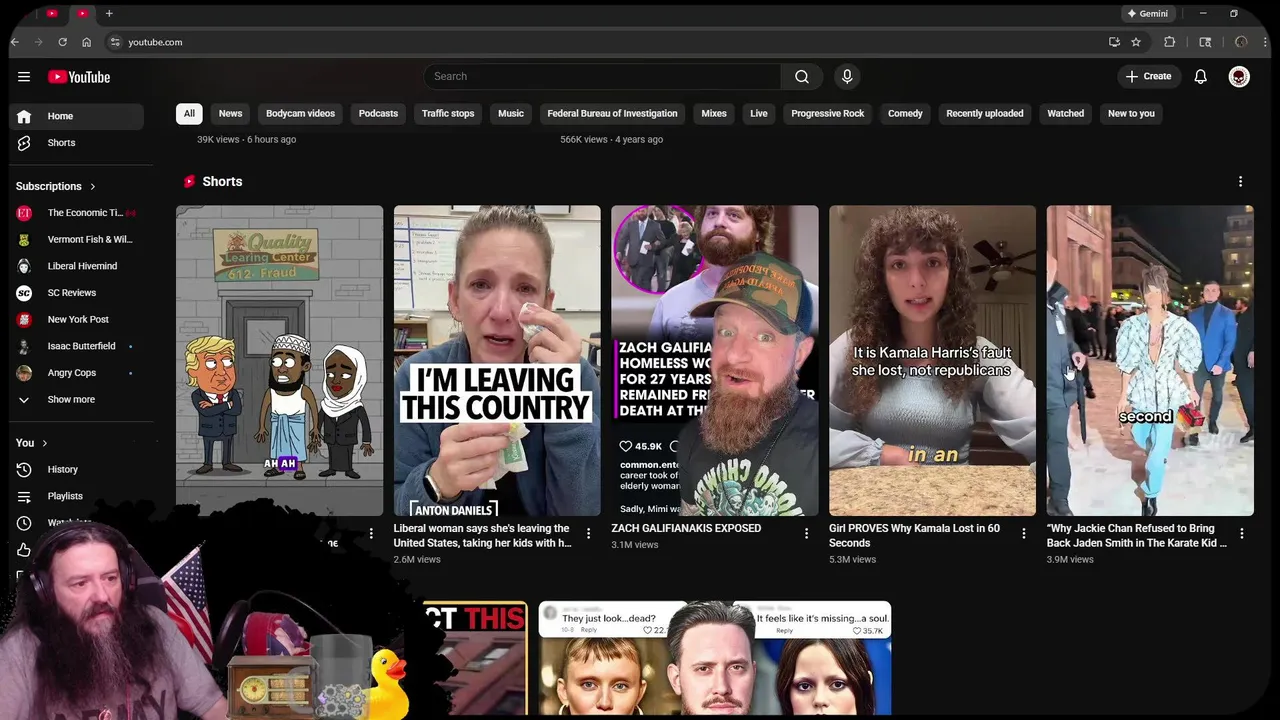
Task: Select the Traffic stops chip
Action: click(x=448, y=114)
